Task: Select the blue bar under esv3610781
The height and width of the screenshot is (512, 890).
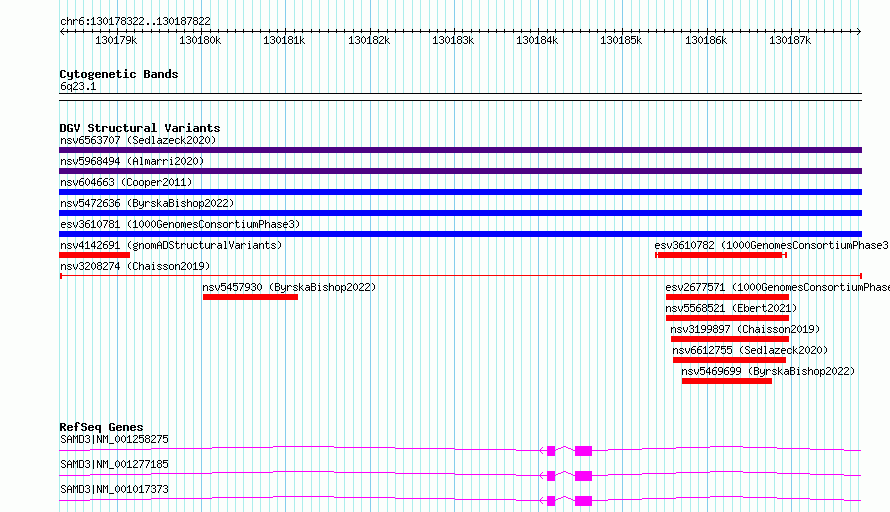Action: 460,234
